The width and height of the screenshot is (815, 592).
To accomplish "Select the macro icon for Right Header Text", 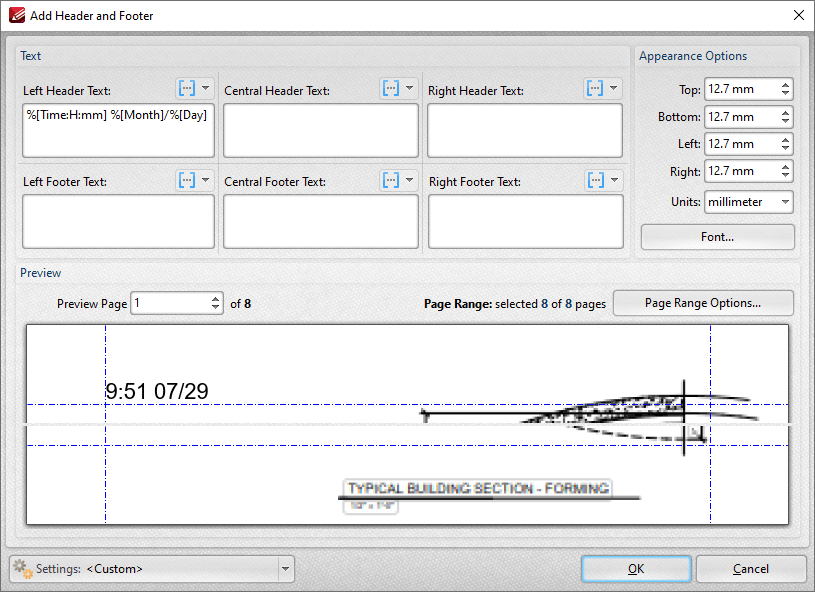I will click(x=594, y=88).
